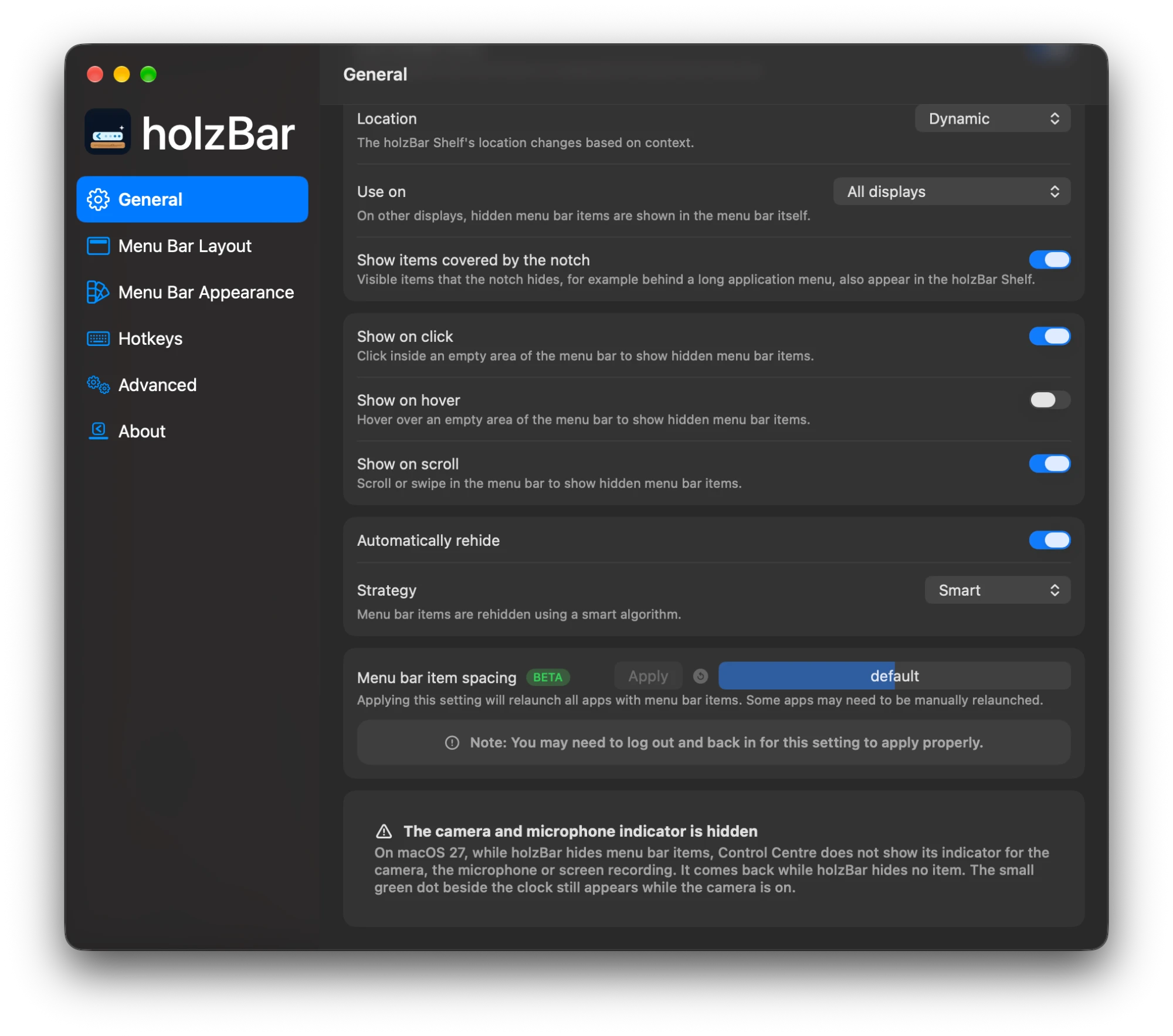The height and width of the screenshot is (1036, 1173).
Task: Switch to Menu Bar Appearance settings
Action: pos(192,292)
